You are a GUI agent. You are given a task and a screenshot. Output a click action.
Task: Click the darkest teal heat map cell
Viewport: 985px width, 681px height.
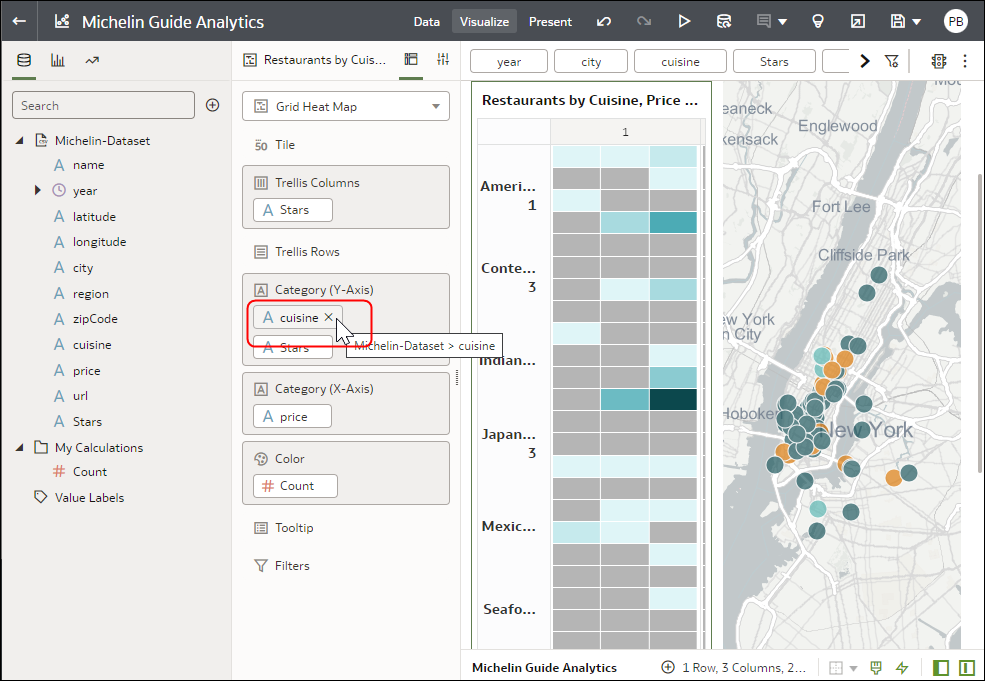pyautogui.click(x=673, y=399)
